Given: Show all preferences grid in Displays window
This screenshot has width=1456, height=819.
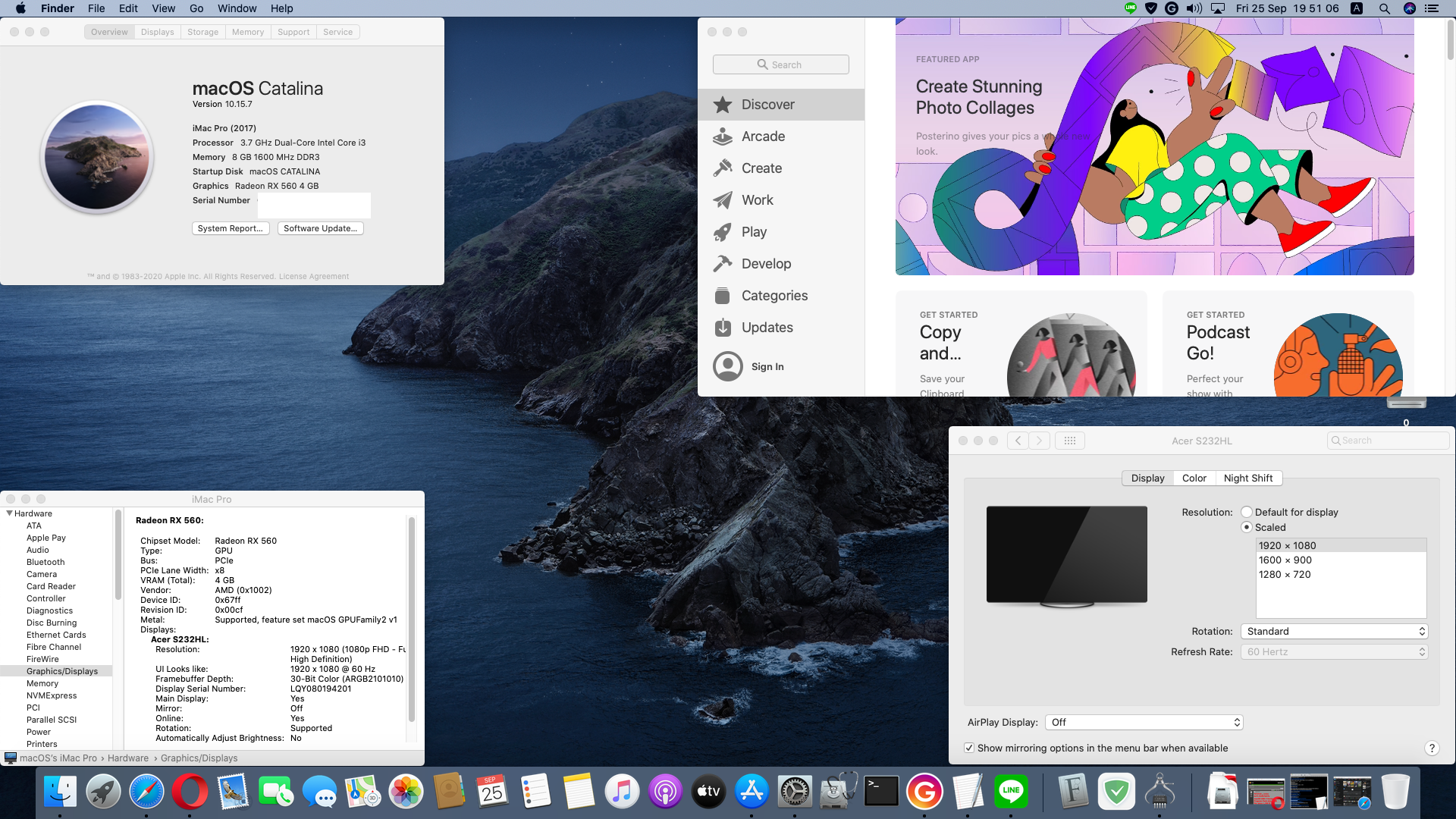Looking at the screenshot, I should 1070,441.
